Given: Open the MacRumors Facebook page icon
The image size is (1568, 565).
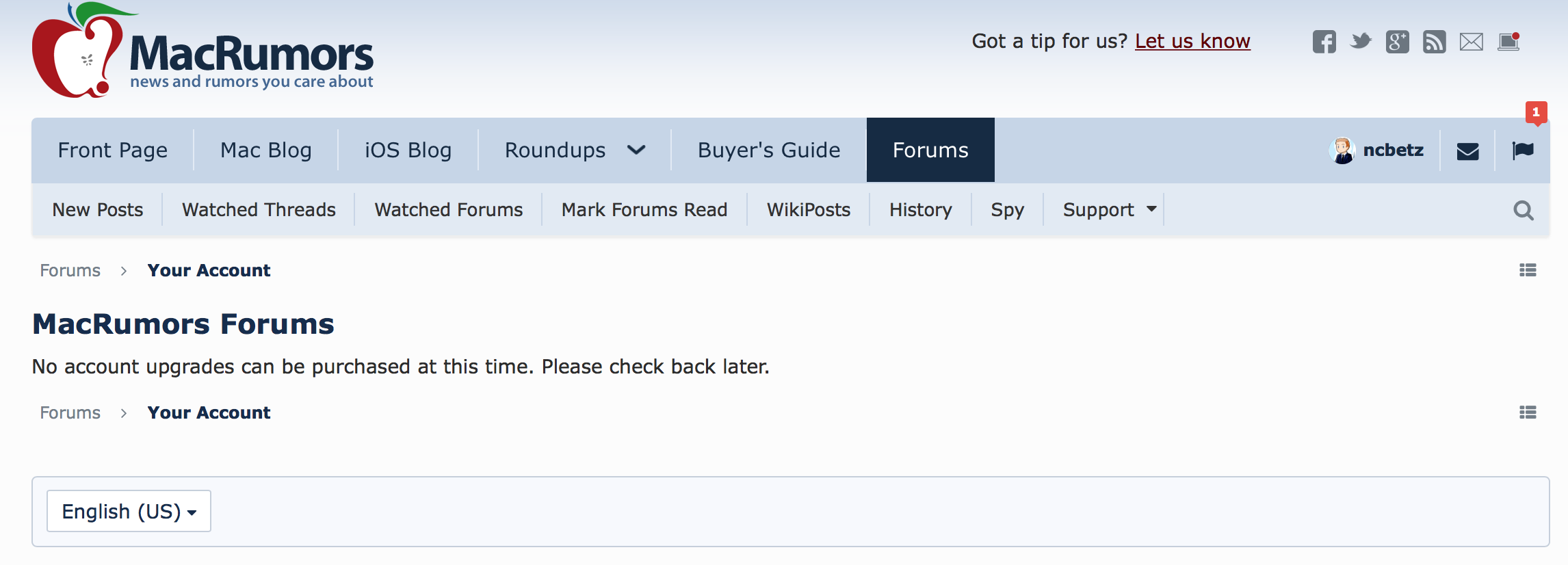Looking at the screenshot, I should (1324, 42).
